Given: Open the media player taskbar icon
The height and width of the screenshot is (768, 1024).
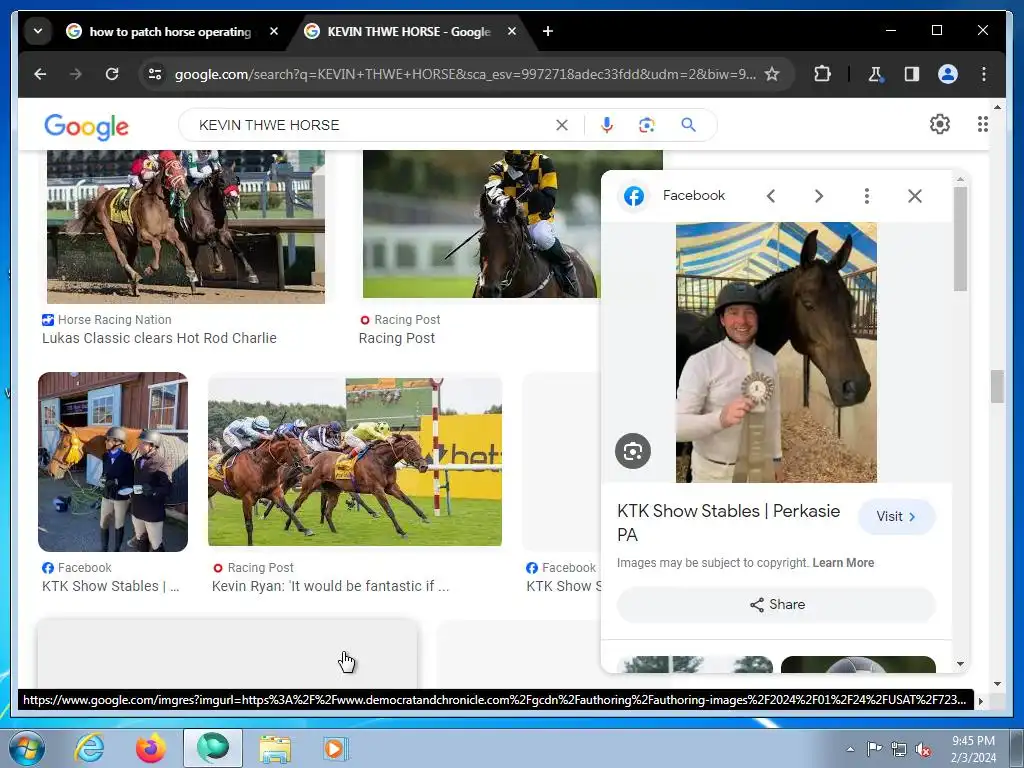Looking at the screenshot, I should (336, 748).
